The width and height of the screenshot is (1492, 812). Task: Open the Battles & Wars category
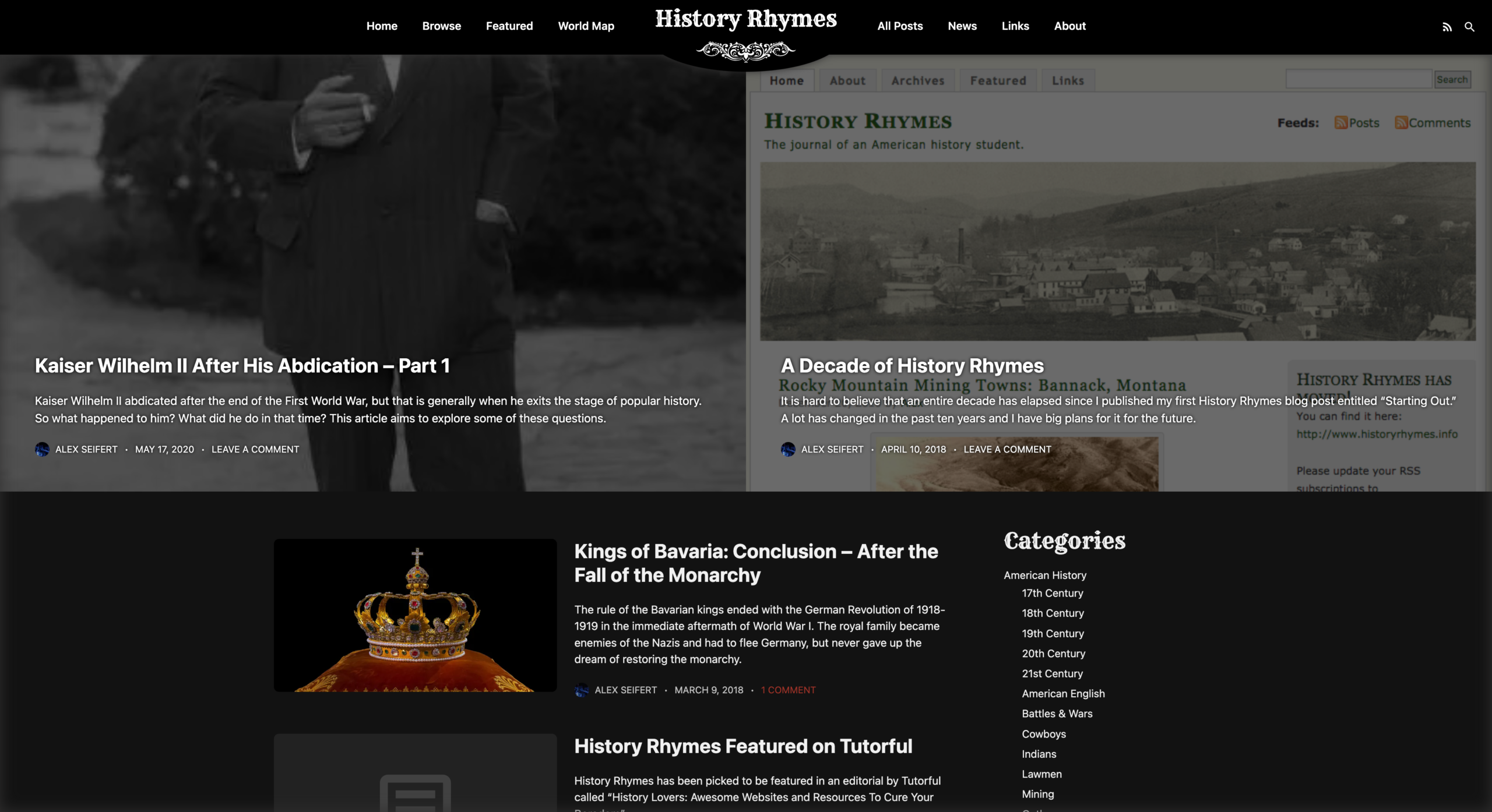[x=1057, y=714]
